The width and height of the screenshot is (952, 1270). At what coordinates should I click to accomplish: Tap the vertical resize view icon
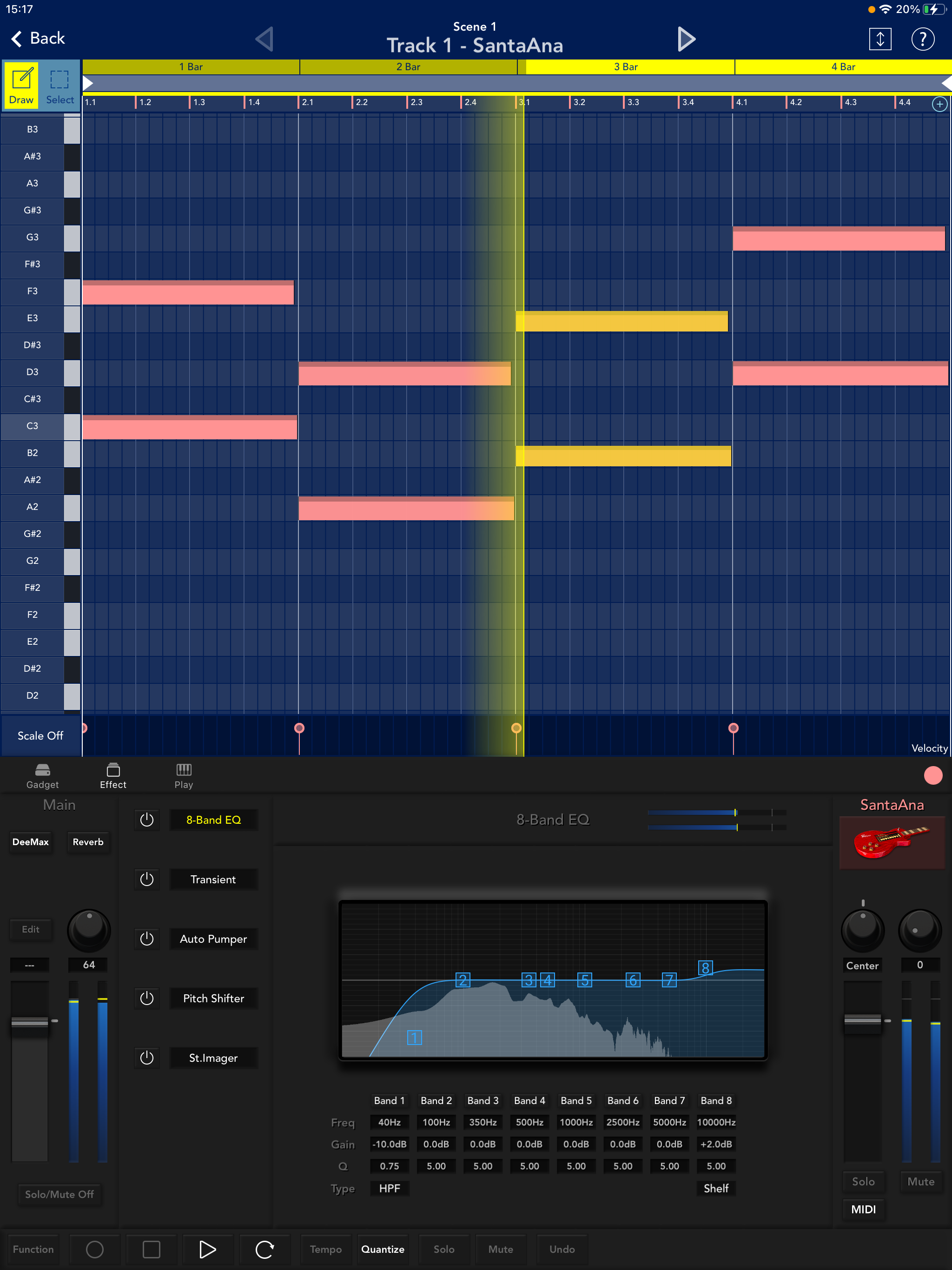tap(879, 40)
